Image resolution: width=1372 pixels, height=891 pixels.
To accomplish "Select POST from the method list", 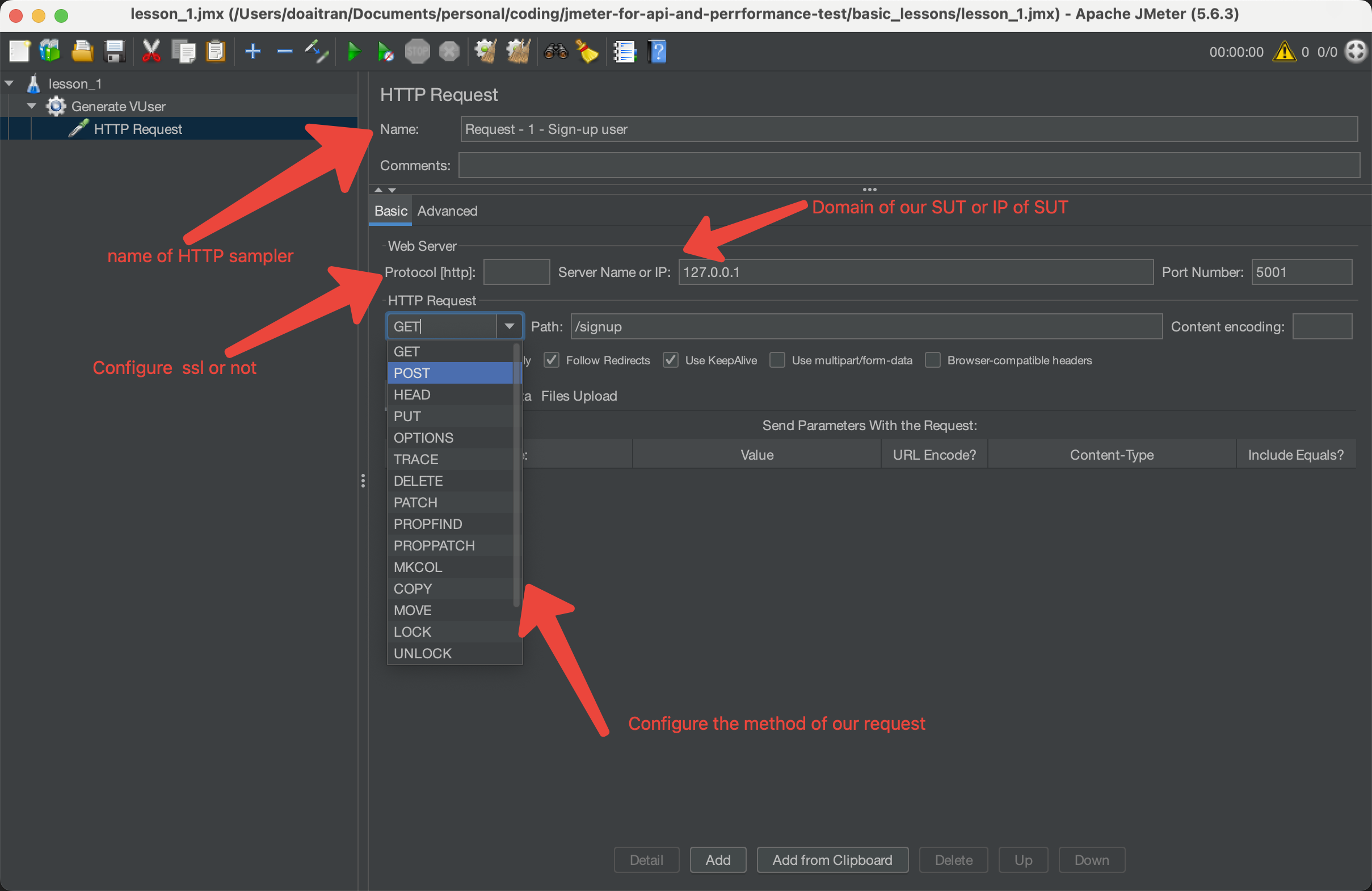I will [450, 373].
